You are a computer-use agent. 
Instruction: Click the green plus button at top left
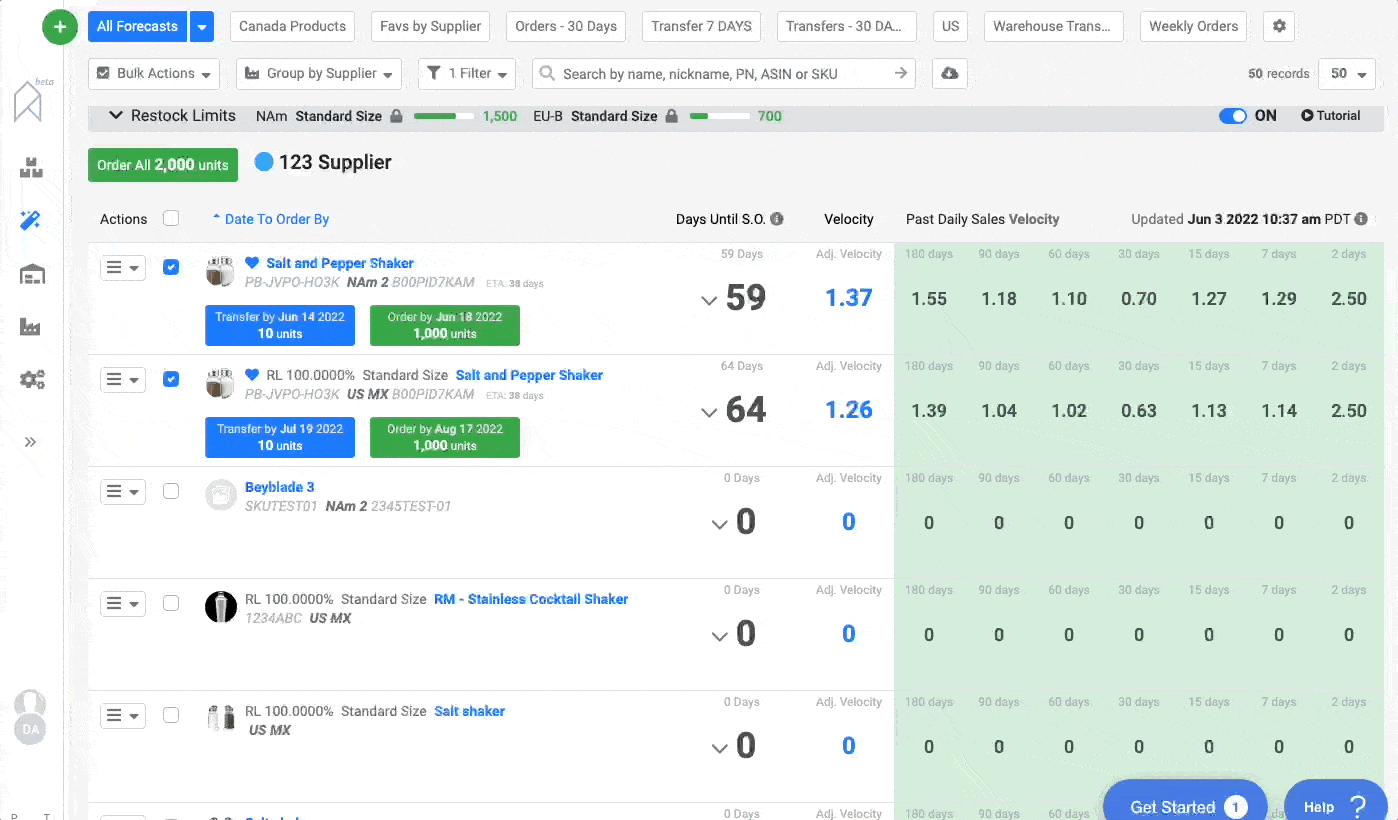(x=59, y=27)
